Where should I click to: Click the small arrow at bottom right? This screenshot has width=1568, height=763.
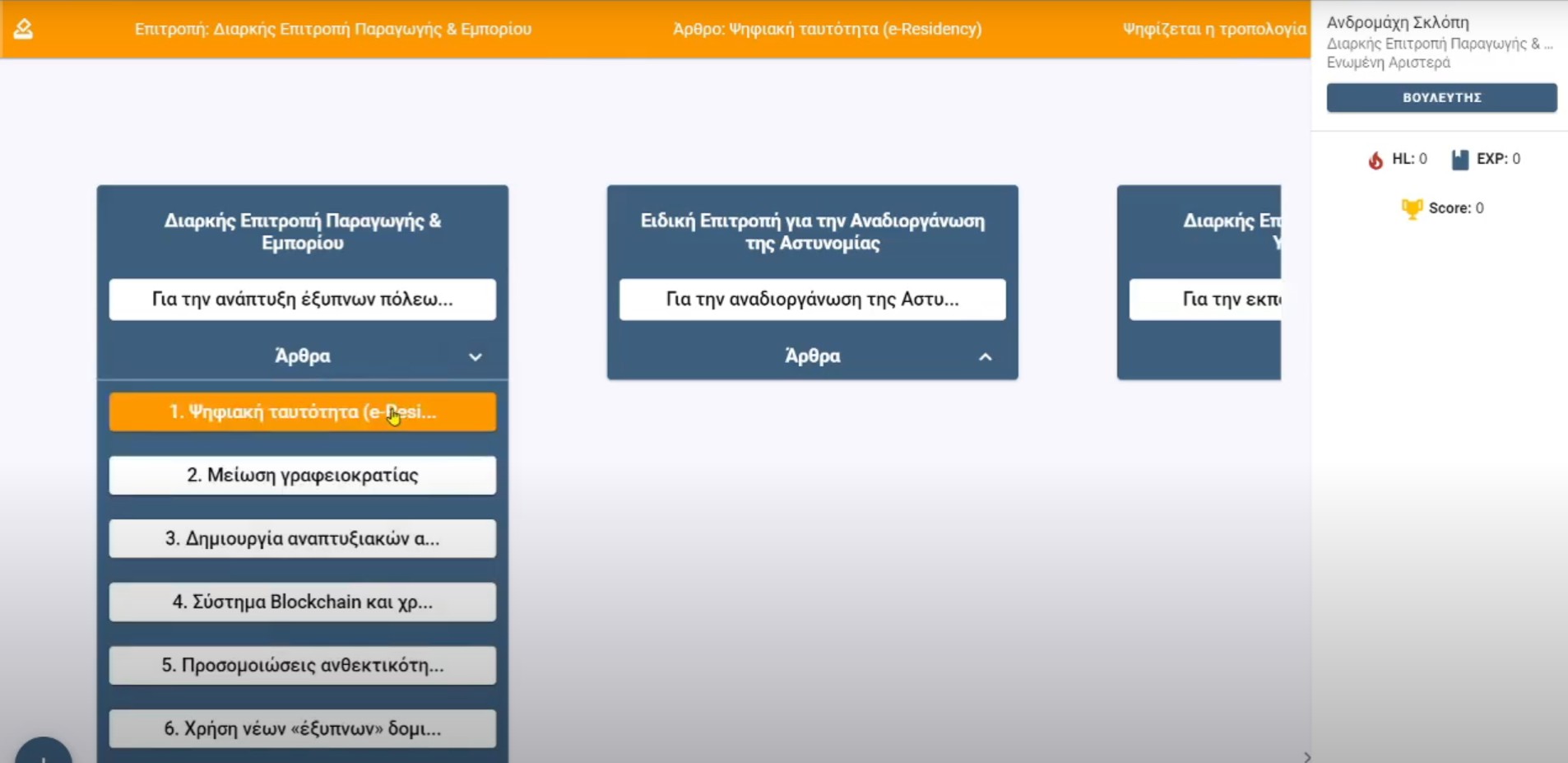click(1306, 756)
